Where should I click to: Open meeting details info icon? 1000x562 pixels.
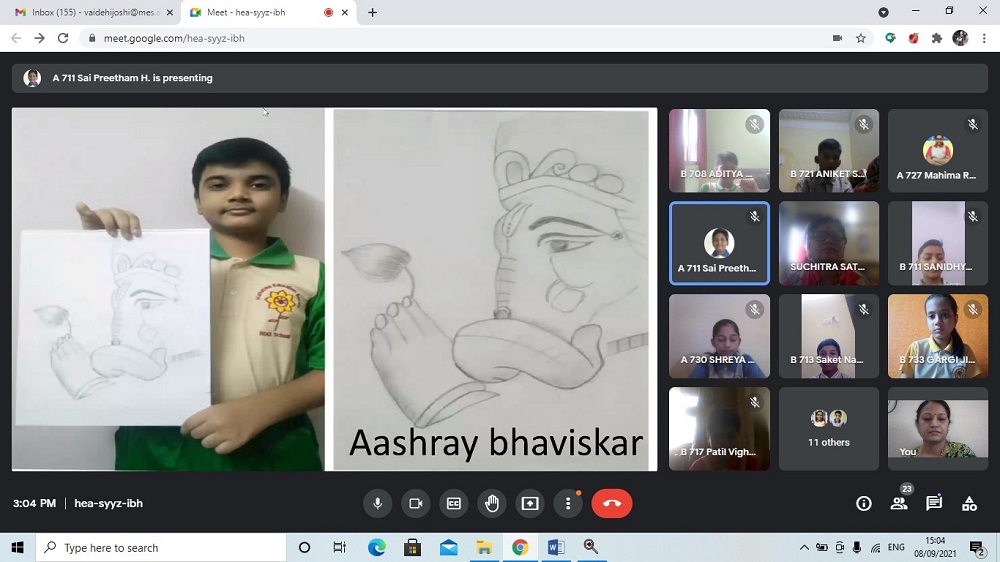click(864, 503)
